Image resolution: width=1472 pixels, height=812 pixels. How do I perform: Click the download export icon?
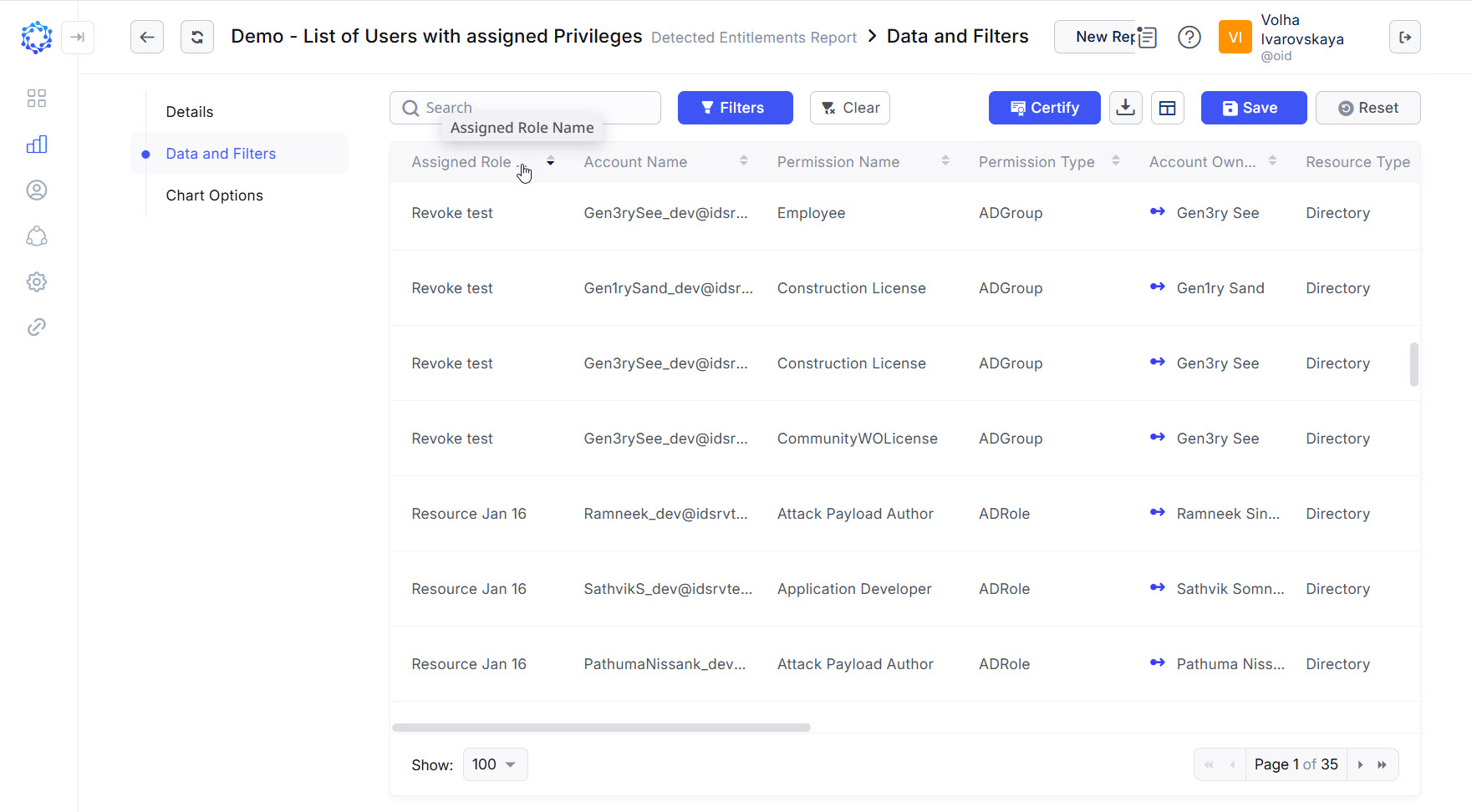1125,108
